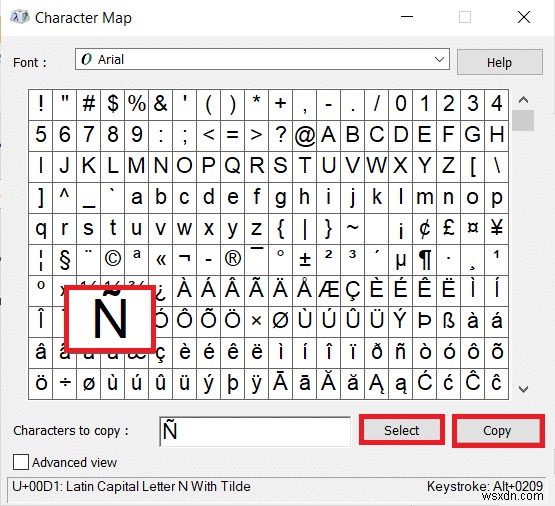Click the scroll down arrow of character grid
The image size is (555, 506).
pyautogui.click(x=523, y=389)
